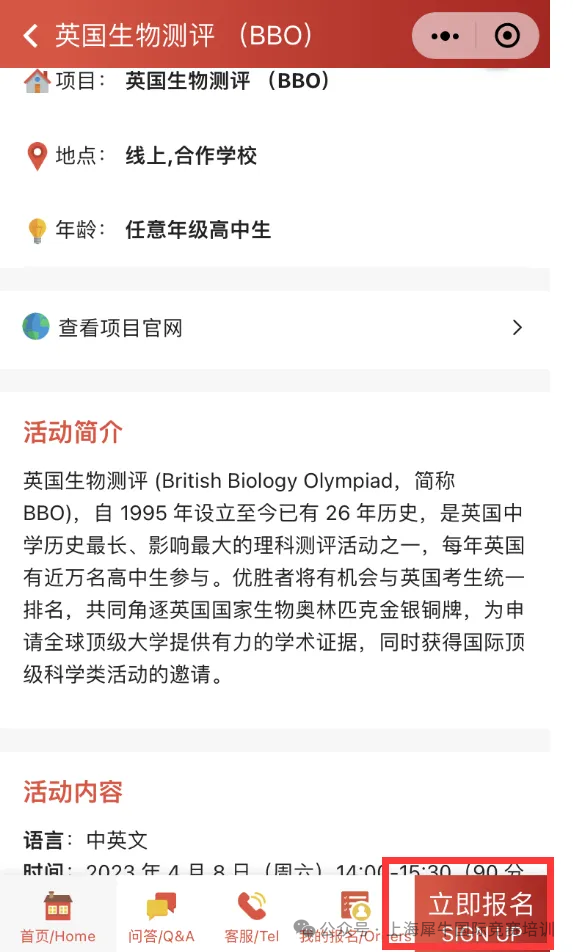Click the British Biology Olympiad description paragraph

click(274, 577)
